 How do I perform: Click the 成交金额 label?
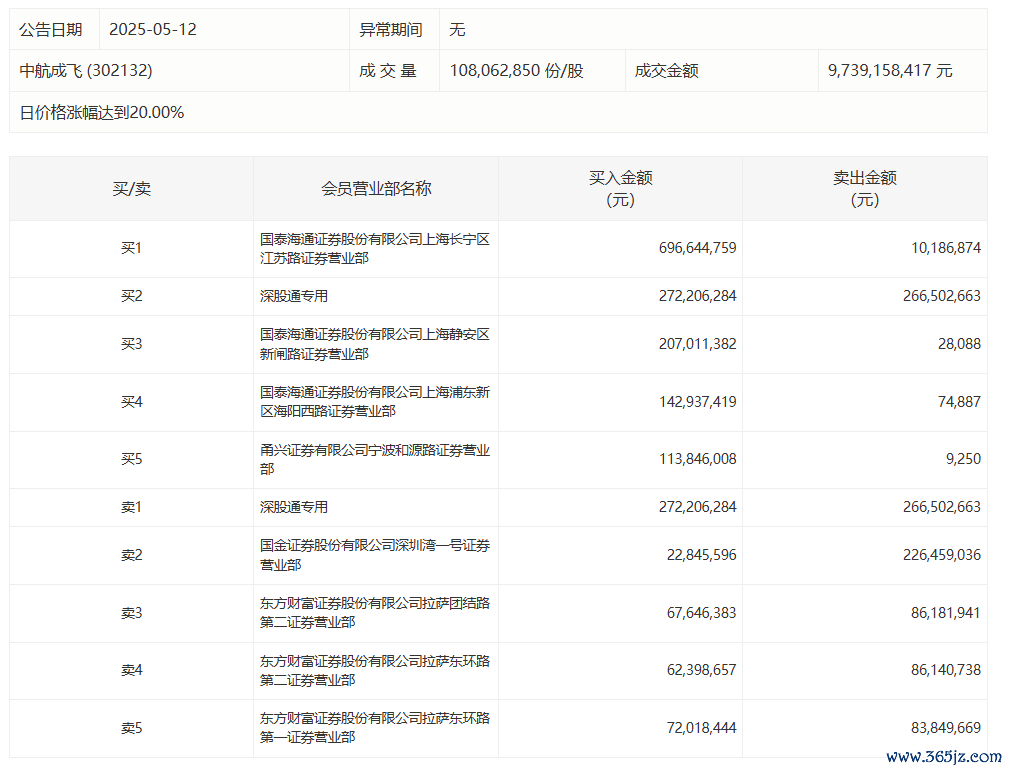point(667,71)
